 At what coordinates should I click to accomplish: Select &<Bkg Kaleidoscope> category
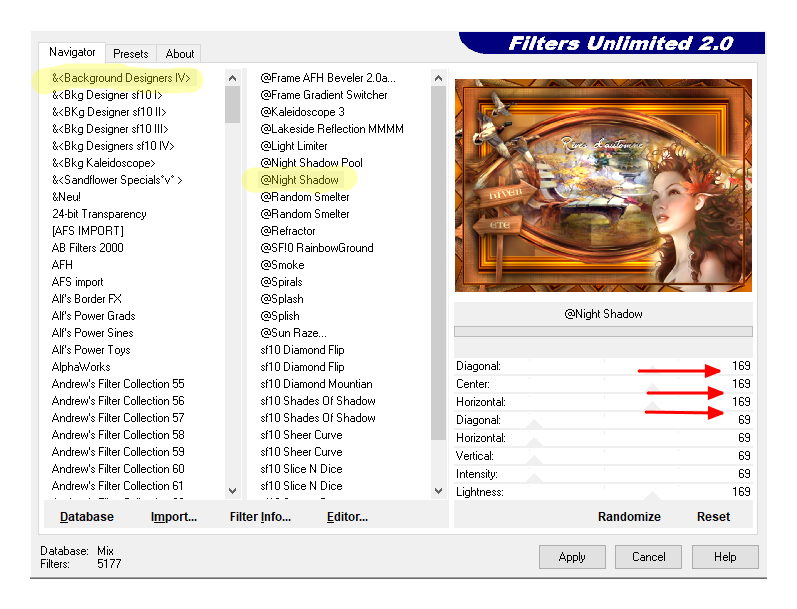[x=104, y=163]
